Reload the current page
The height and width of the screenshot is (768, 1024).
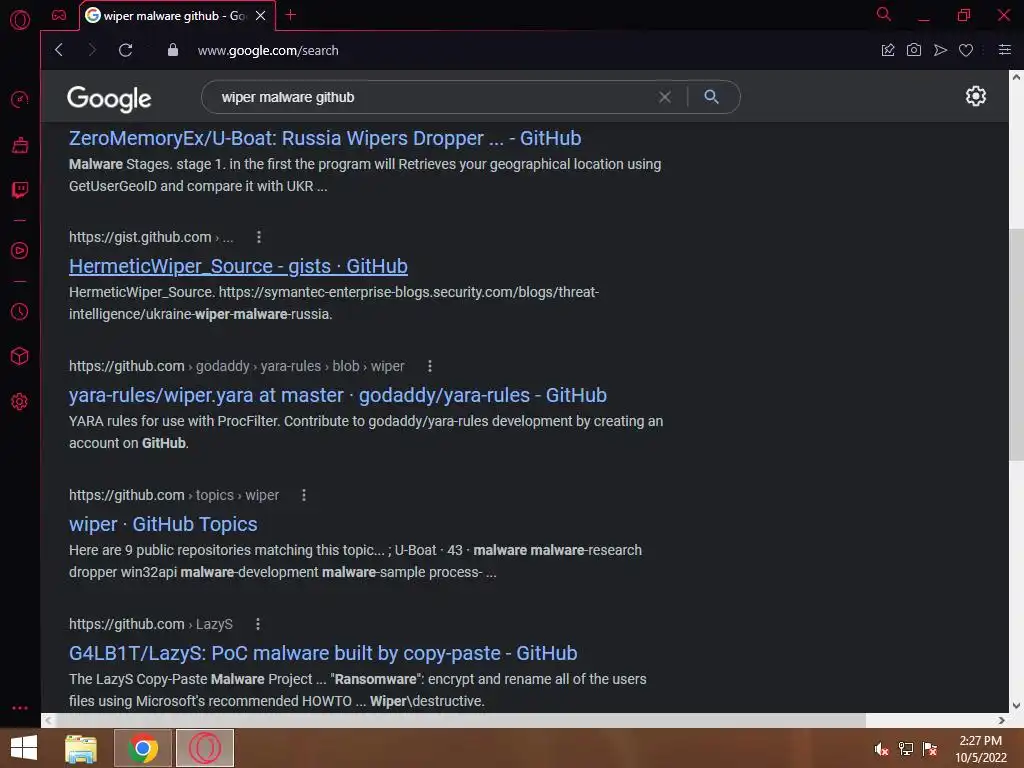[x=125, y=50]
